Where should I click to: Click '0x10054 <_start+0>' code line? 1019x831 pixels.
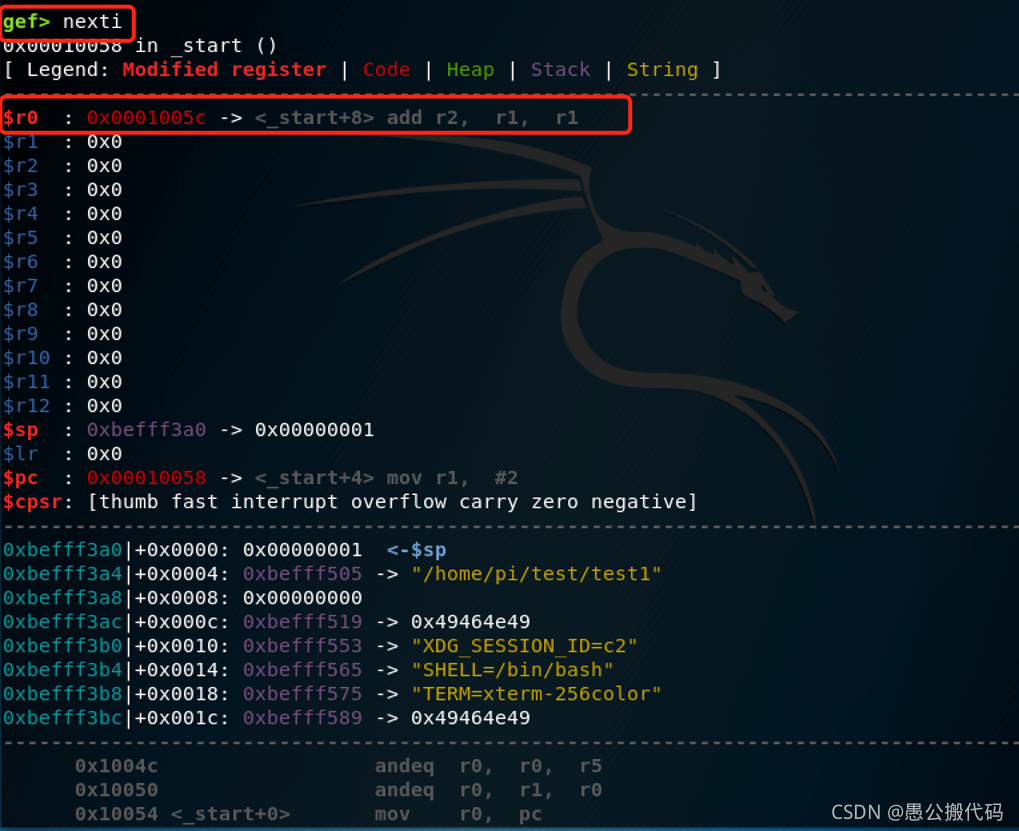182,815
